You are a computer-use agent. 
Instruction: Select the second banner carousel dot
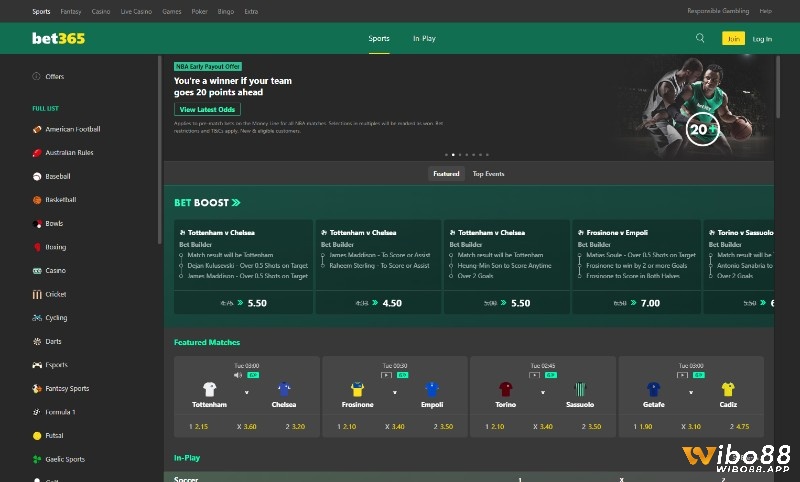(453, 155)
